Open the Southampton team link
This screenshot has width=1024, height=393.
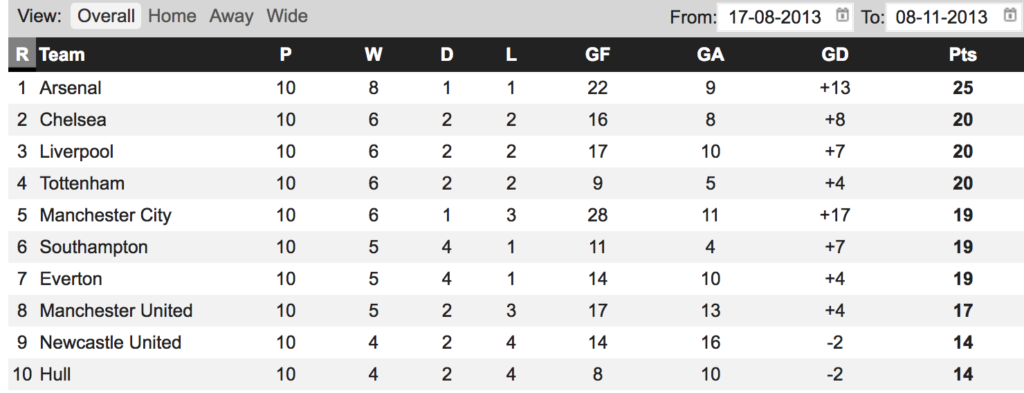point(93,247)
